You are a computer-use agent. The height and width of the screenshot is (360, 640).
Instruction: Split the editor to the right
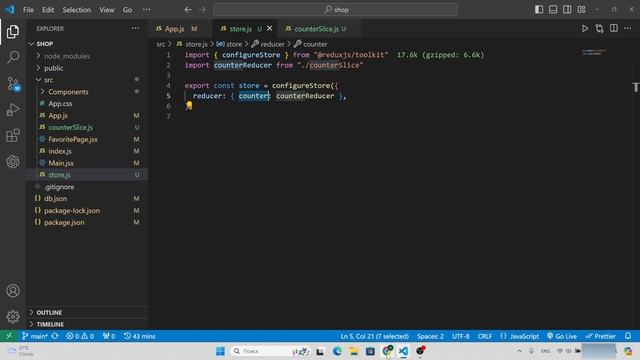coord(613,28)
